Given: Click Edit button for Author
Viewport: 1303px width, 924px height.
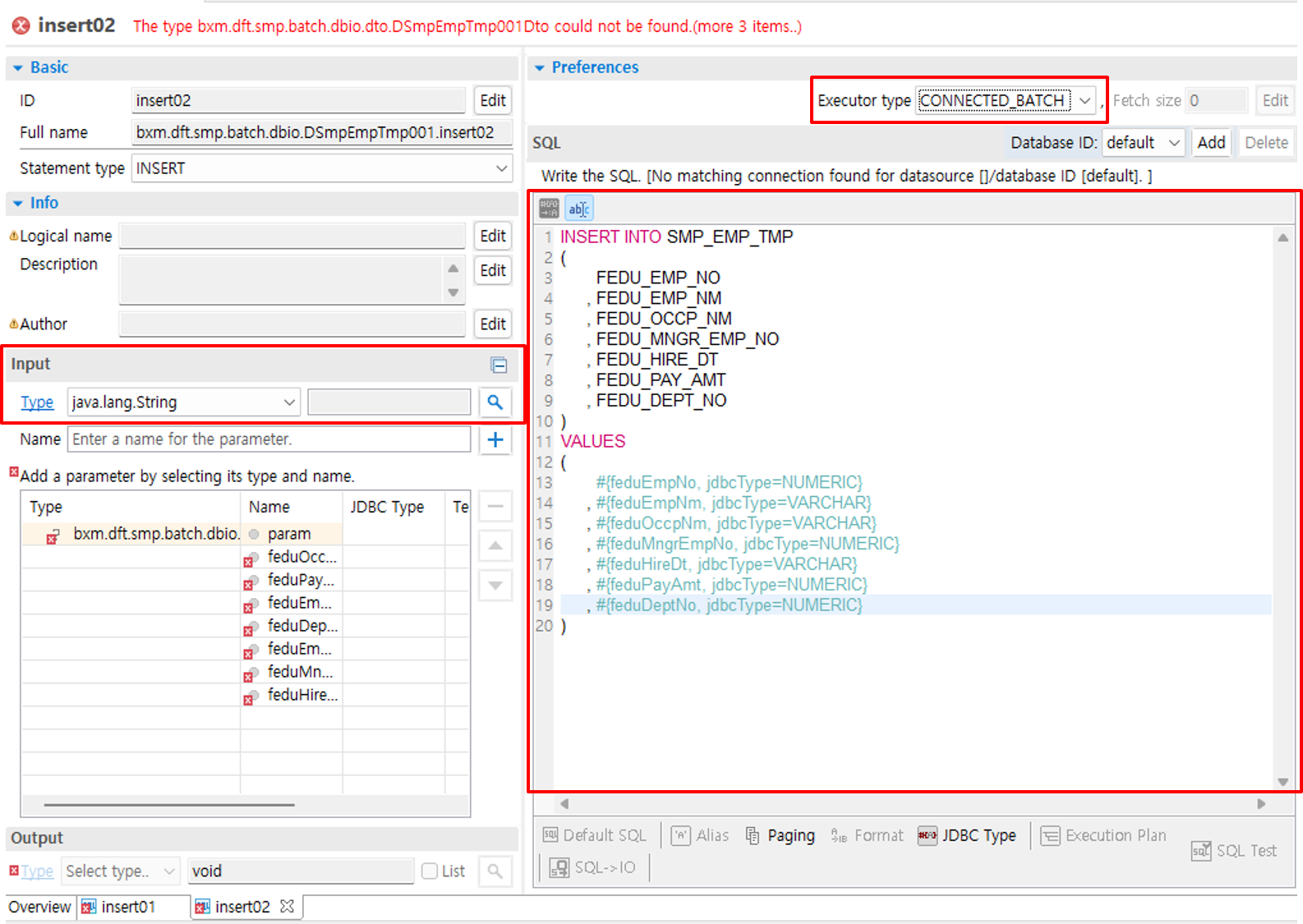Looking at the screenshot, I should [x=493, y=324].
